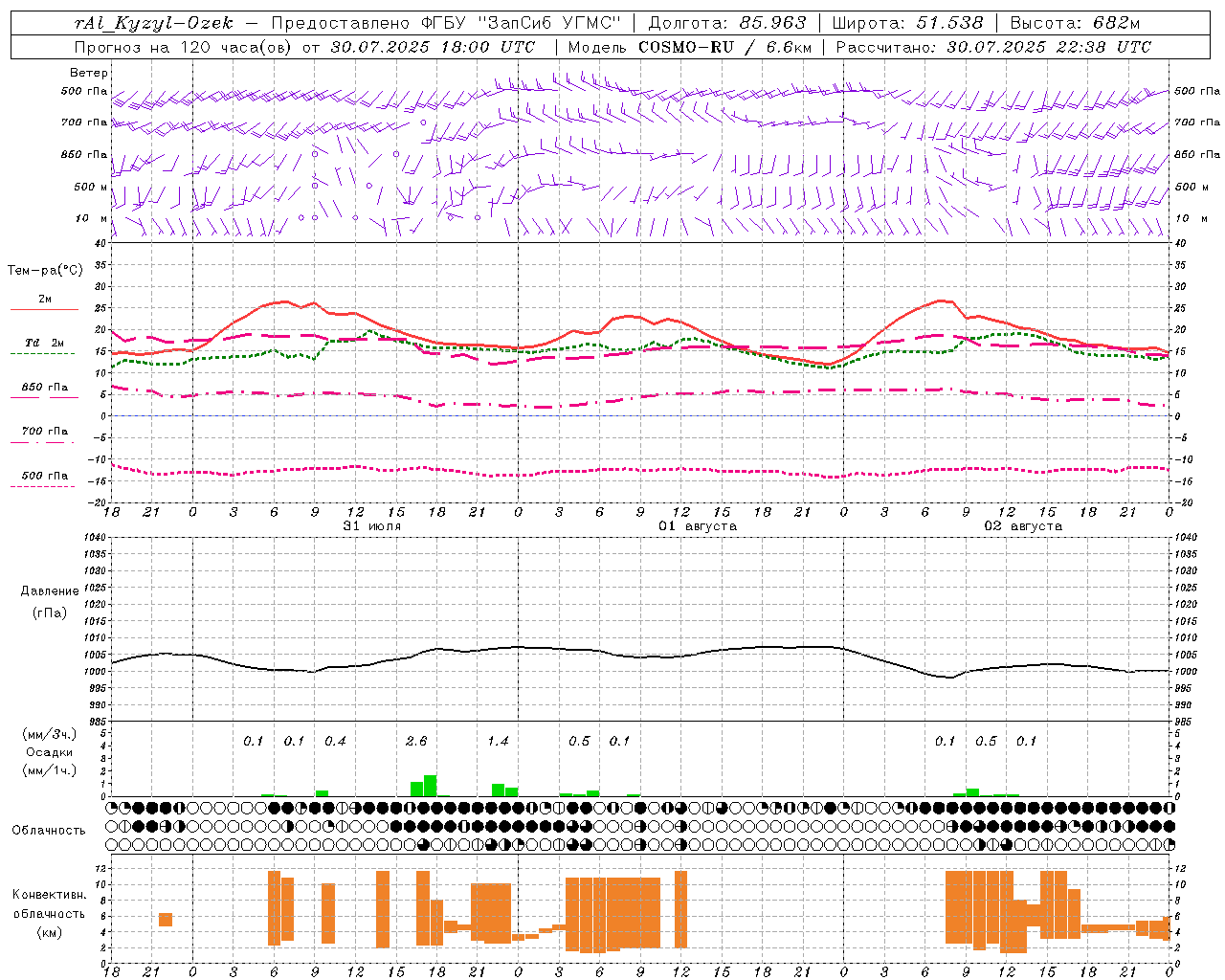Click the 31 июля date label
The image size is (1225, 980).
point(373,526)
